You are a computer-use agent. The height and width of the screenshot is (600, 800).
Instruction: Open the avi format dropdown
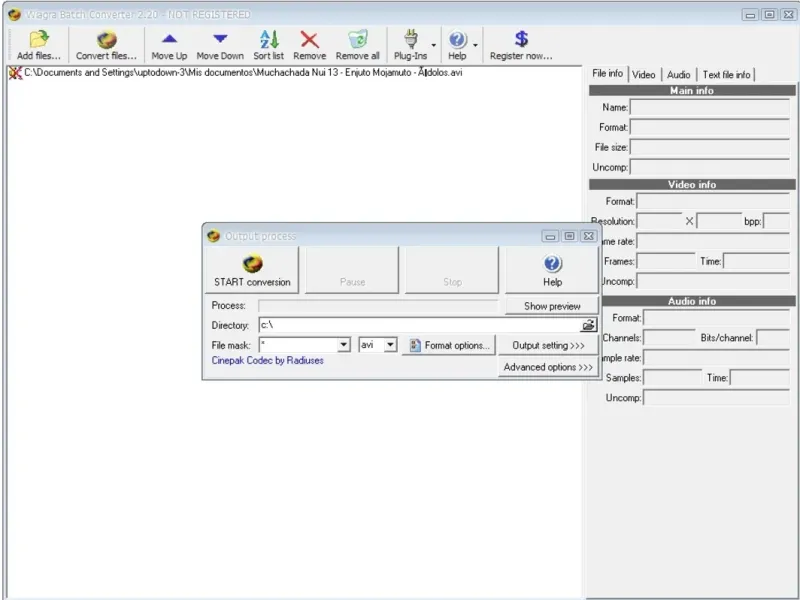coord(390,345)
